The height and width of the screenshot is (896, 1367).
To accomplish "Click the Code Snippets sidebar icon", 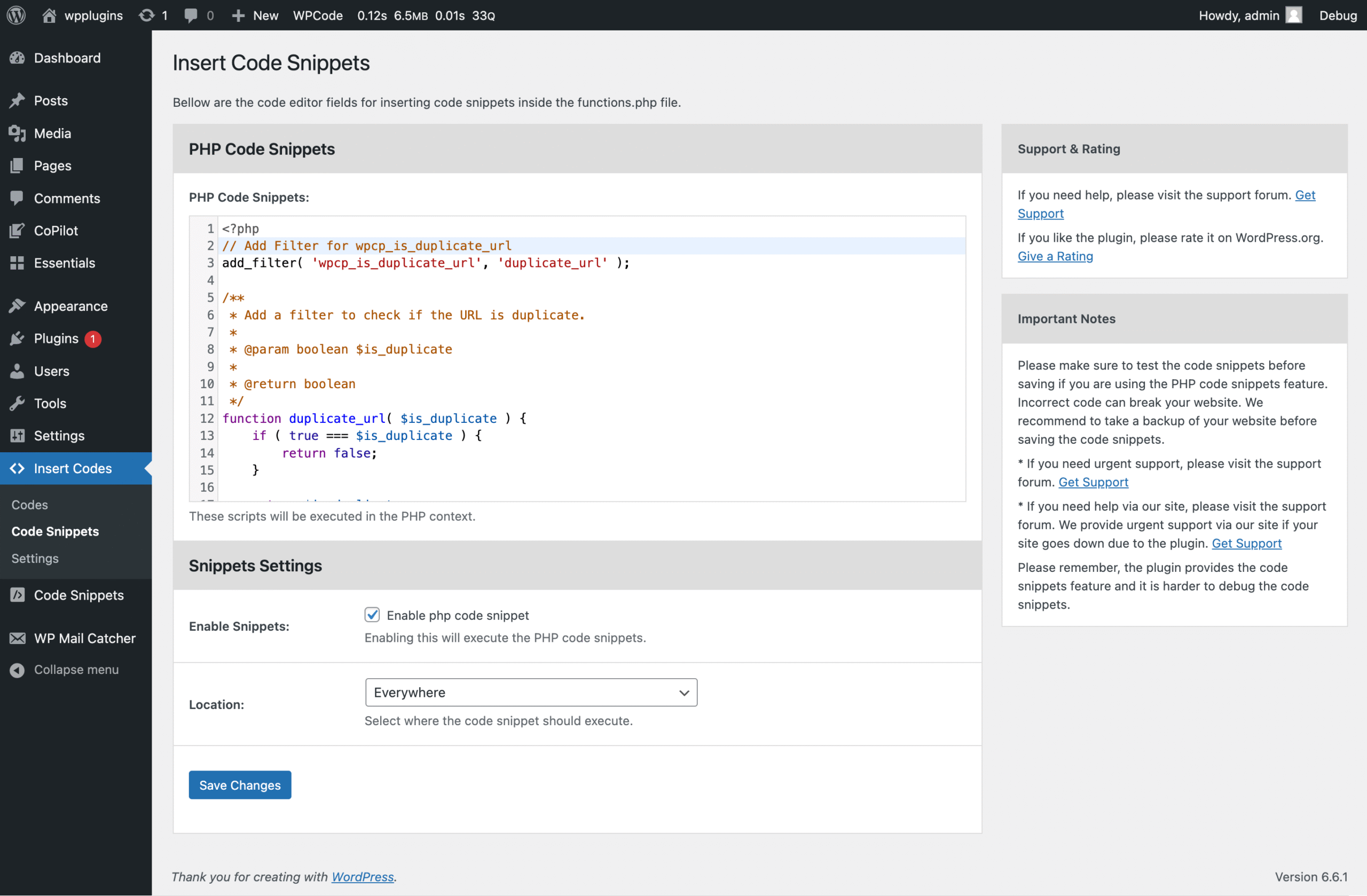I will click(x=17, y=595).
